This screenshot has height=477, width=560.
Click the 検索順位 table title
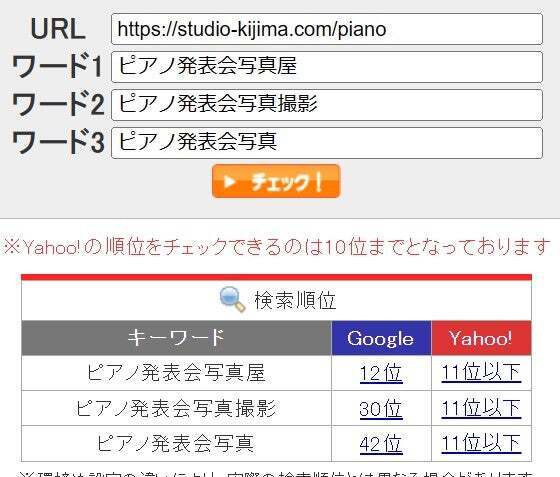[x=295, y=300]
